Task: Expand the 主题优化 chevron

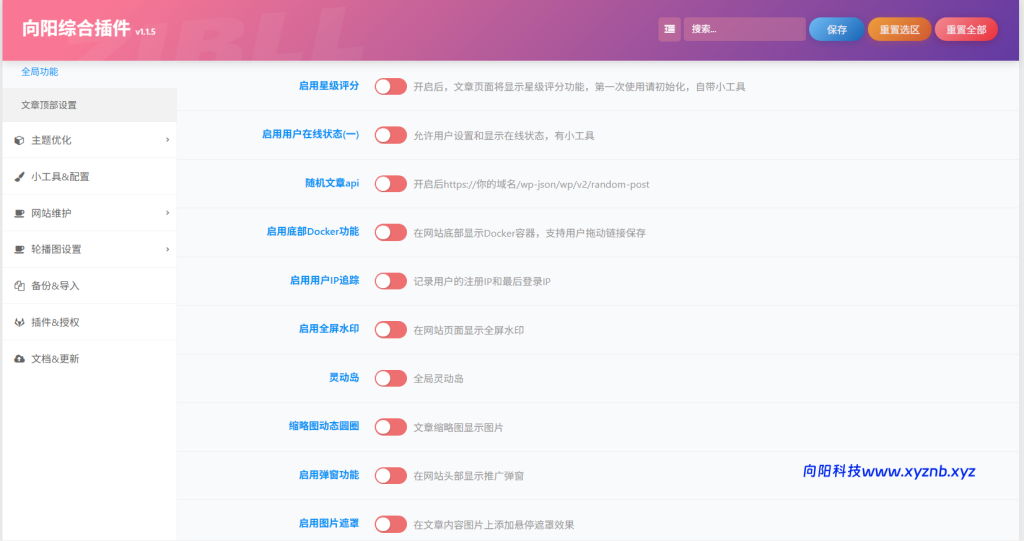Action: tap(167, 140)
